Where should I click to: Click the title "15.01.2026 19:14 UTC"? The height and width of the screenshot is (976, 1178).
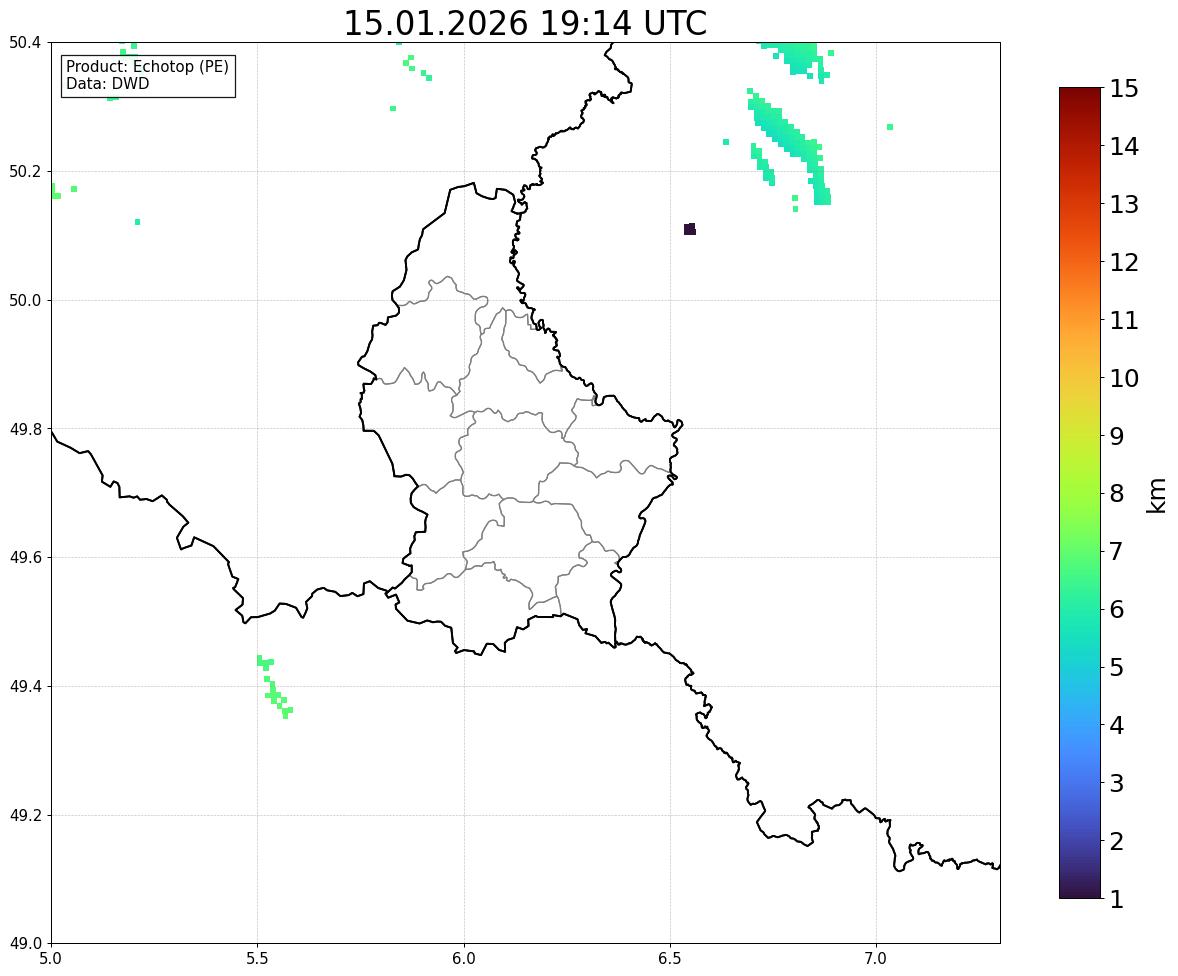525,23
